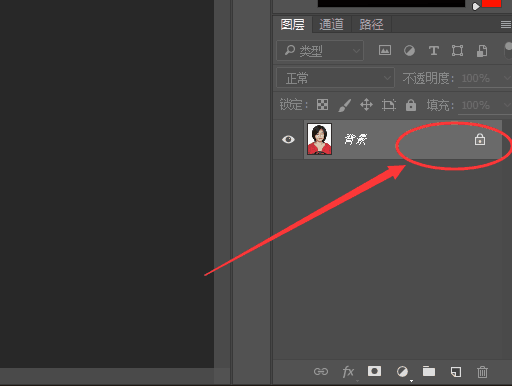Delete layer with trash icon
Viewport: 512px width, 386px height.
(x=482, y=372)
